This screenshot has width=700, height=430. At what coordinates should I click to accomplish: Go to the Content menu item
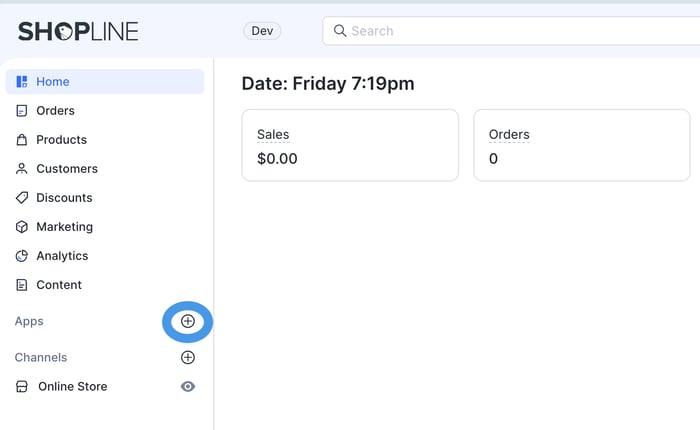[x=59, y=285]
